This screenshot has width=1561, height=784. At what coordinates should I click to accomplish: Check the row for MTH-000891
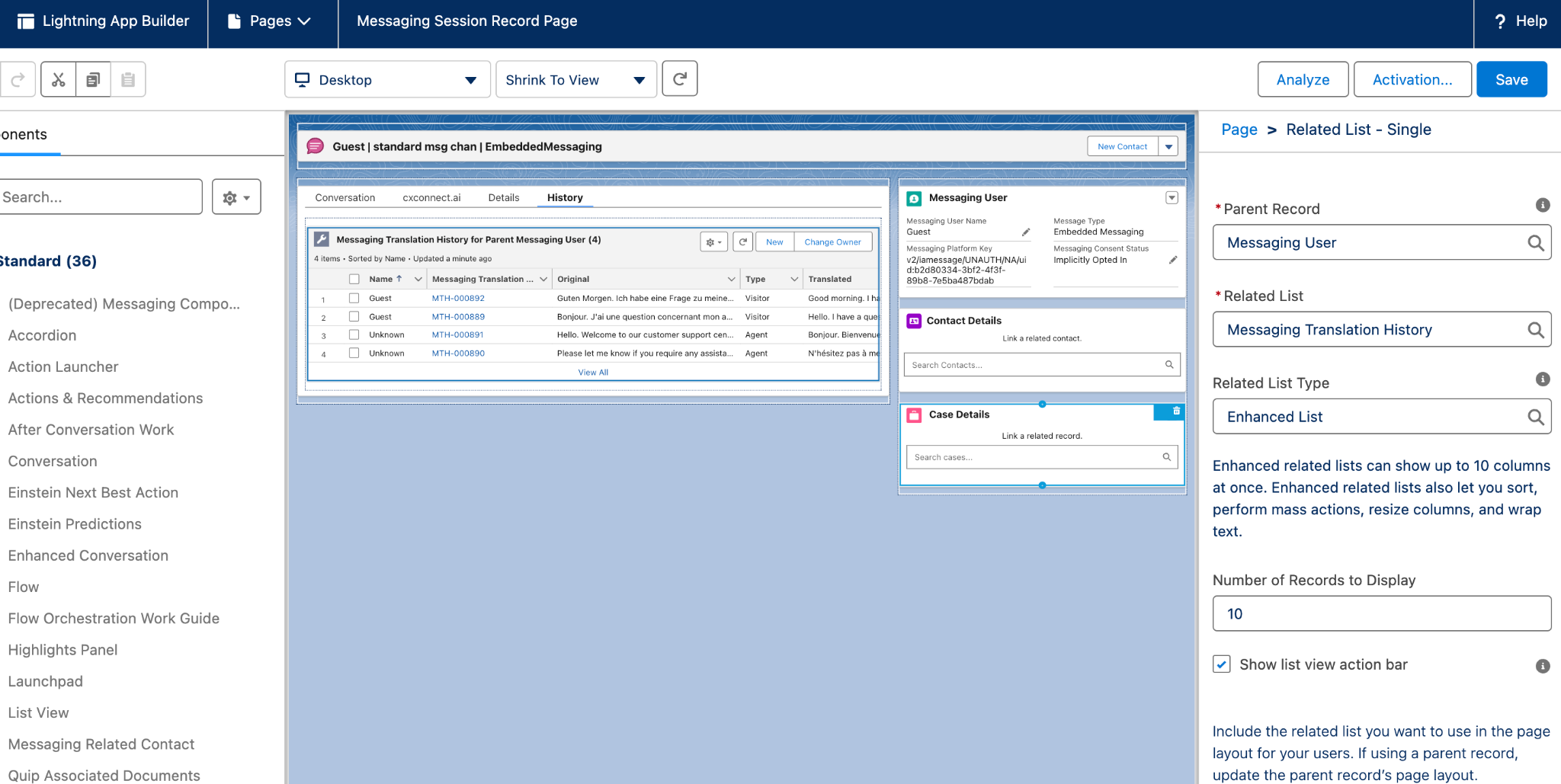[x=354, y=334]
